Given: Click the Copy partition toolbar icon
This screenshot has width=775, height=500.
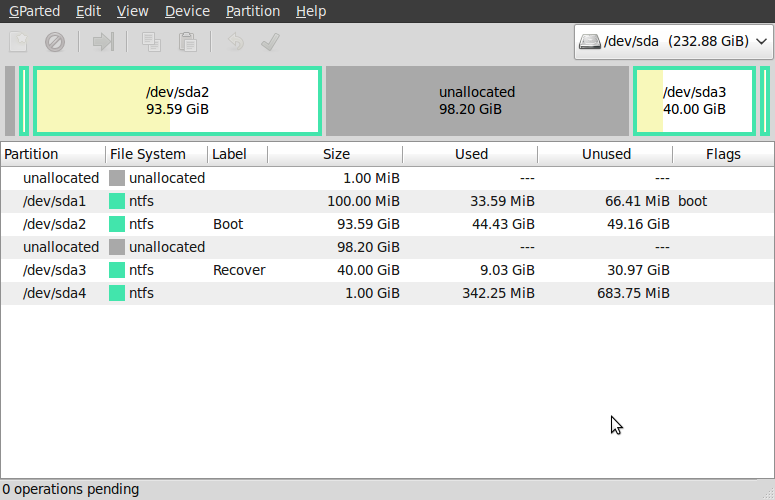Looking at the screenshot, I should point(151,42).
